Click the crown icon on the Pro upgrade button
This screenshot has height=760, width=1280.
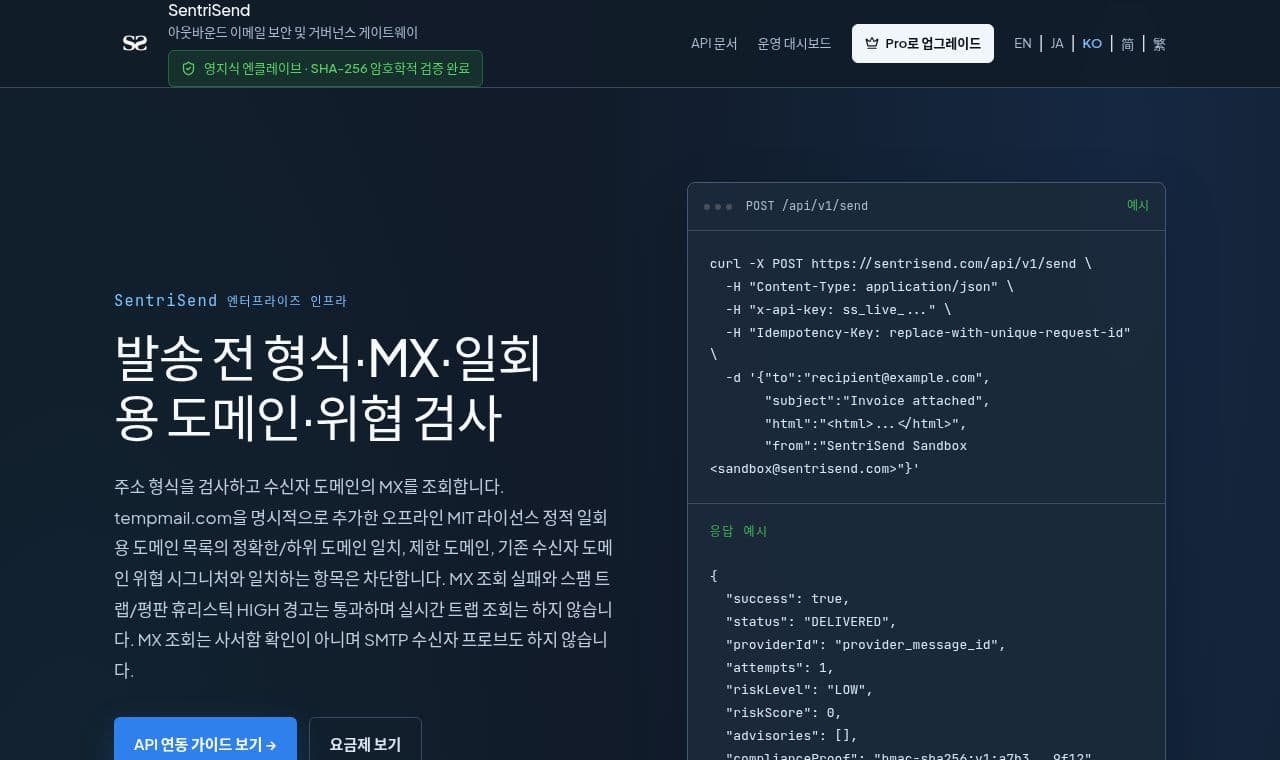click(x=872, y=44)
